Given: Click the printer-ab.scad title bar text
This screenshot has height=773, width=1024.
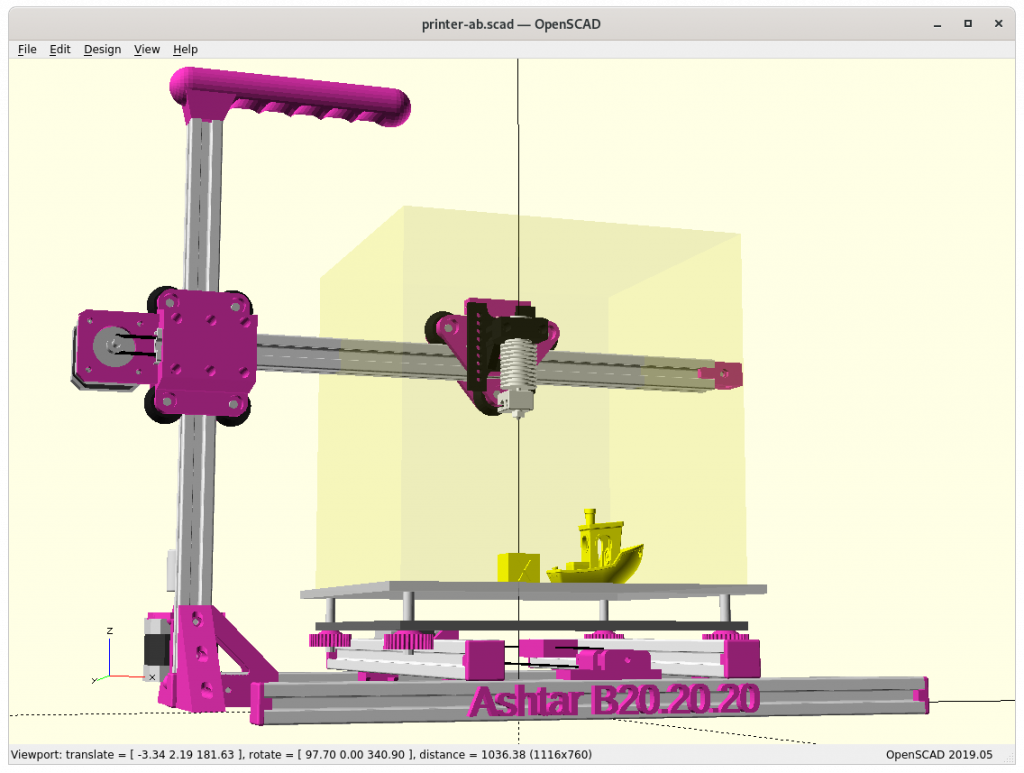Looking at the screenshot, I should pos(511,24).
